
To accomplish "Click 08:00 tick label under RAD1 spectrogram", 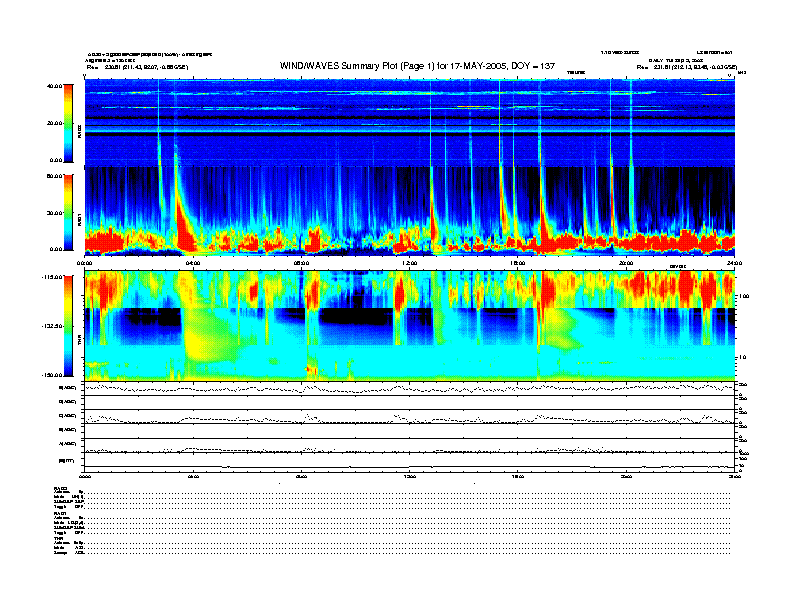I will 301,263.
